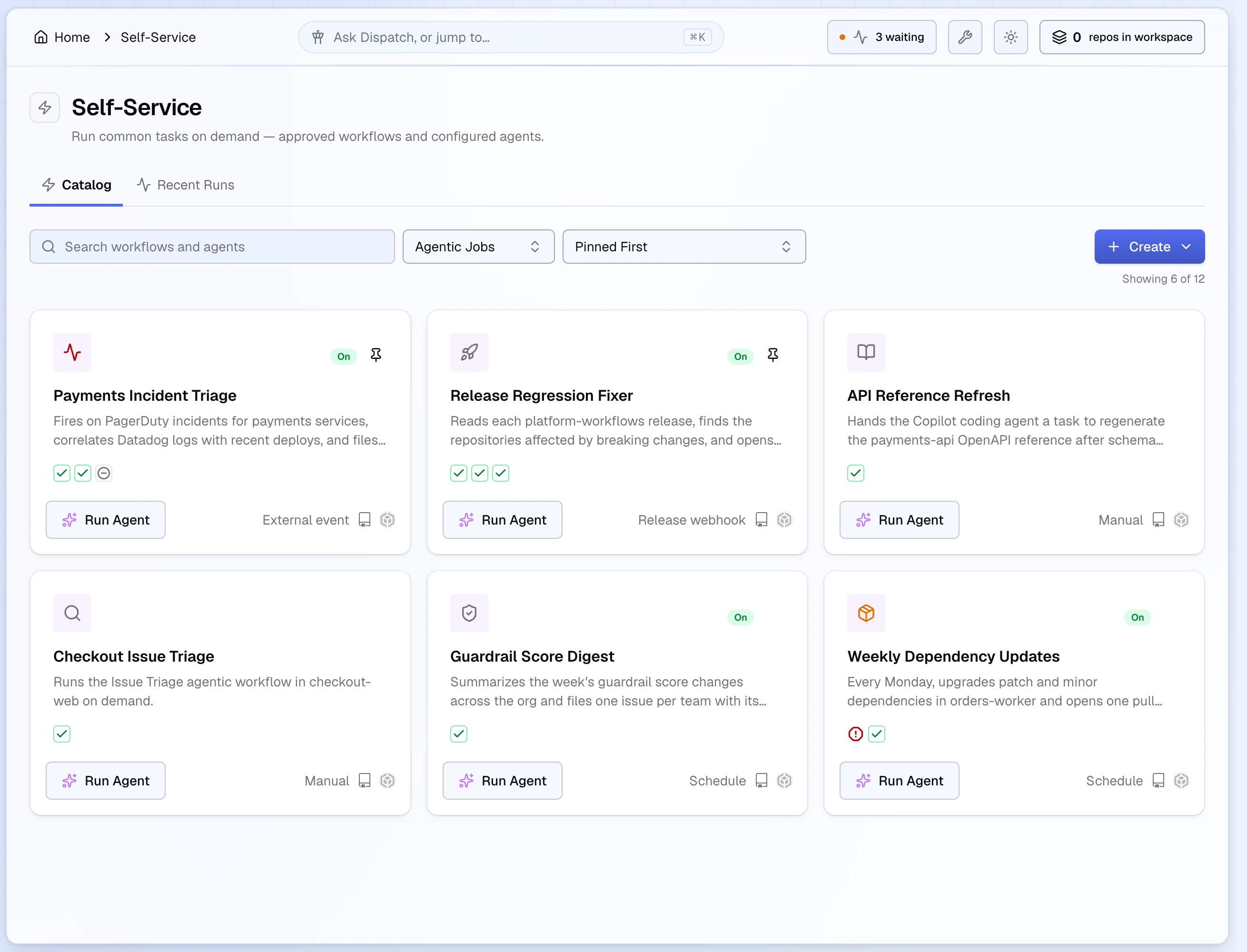Switch to the Catalog tab
The image size is (1247, 952).
(x=77, y=185)
